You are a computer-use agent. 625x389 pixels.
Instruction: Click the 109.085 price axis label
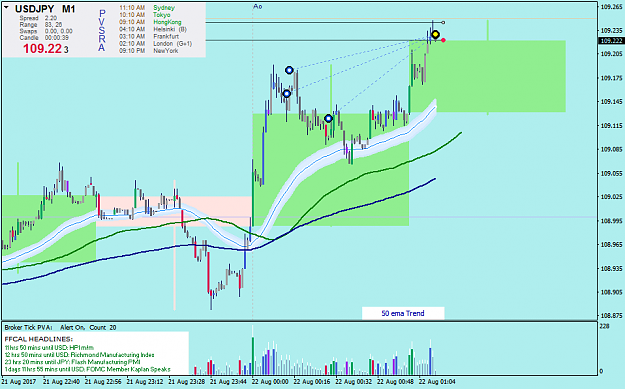coord(611,149)
